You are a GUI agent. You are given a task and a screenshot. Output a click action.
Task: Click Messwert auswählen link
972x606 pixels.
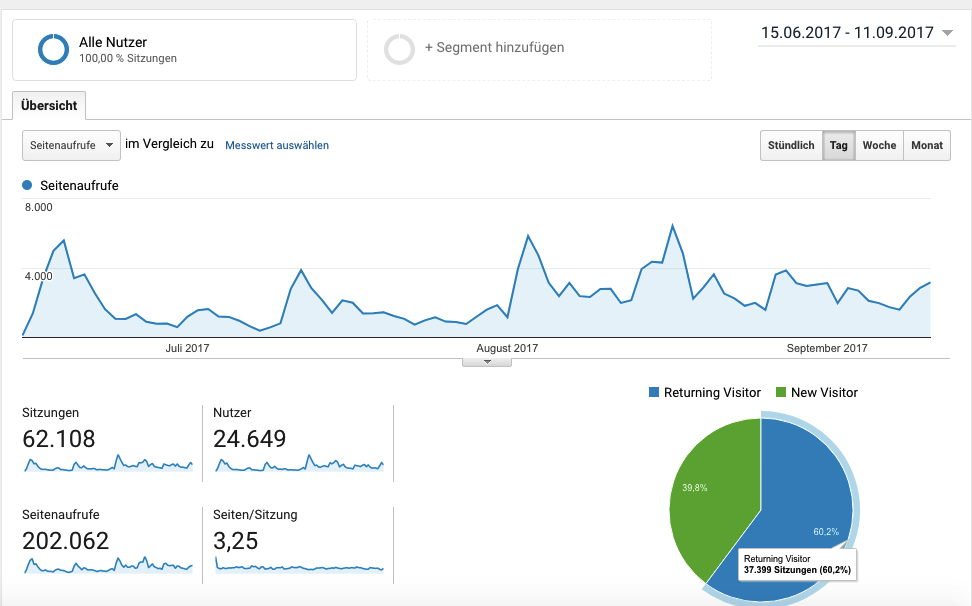point(277,145)
